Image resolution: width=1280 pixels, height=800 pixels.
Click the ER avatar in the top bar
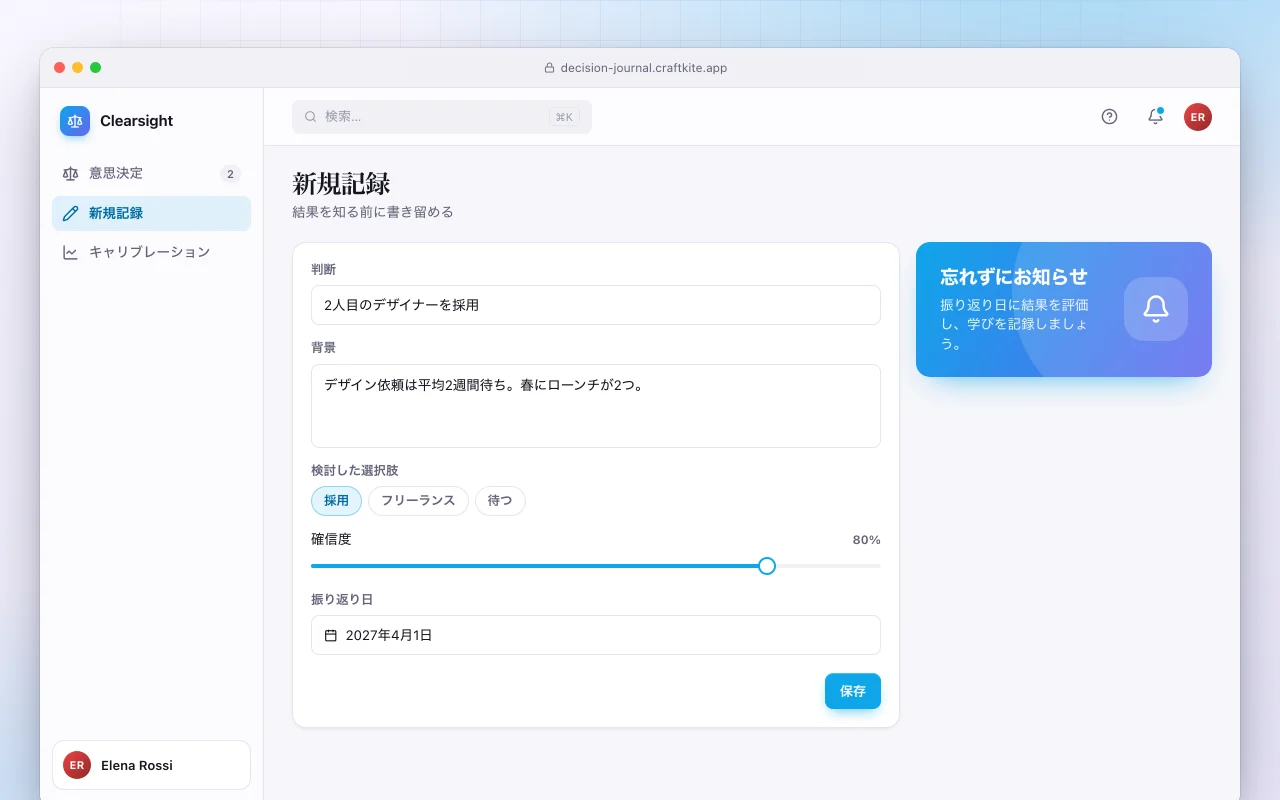(1198, 117)
